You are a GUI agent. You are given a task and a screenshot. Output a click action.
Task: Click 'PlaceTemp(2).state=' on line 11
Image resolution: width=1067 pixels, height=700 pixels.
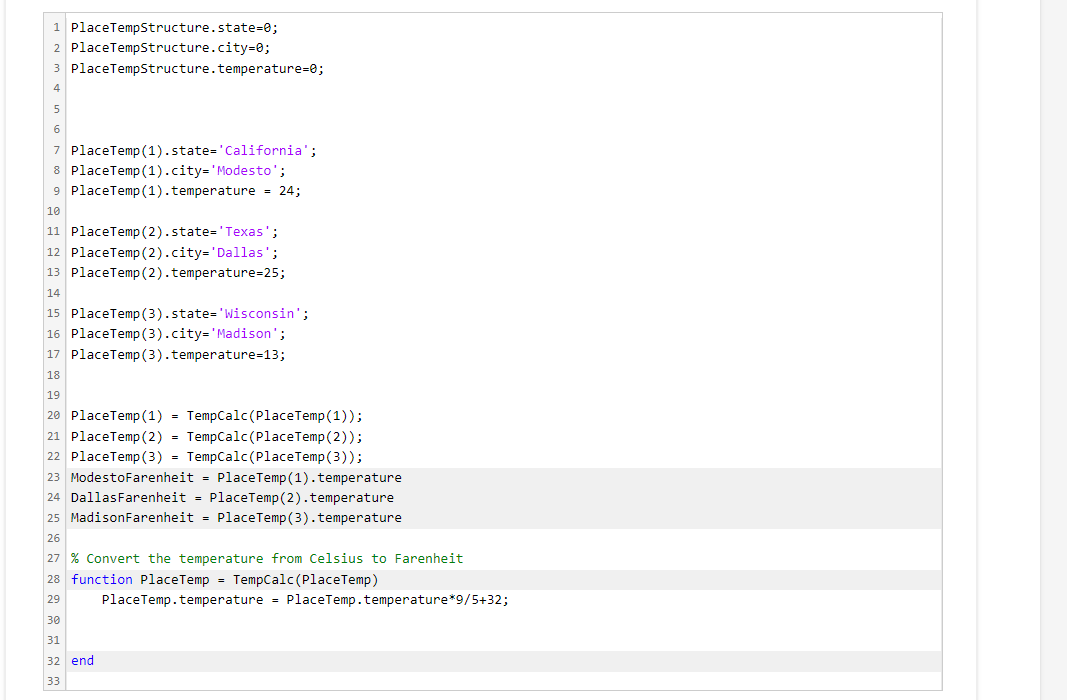click(x=144, y=232)
